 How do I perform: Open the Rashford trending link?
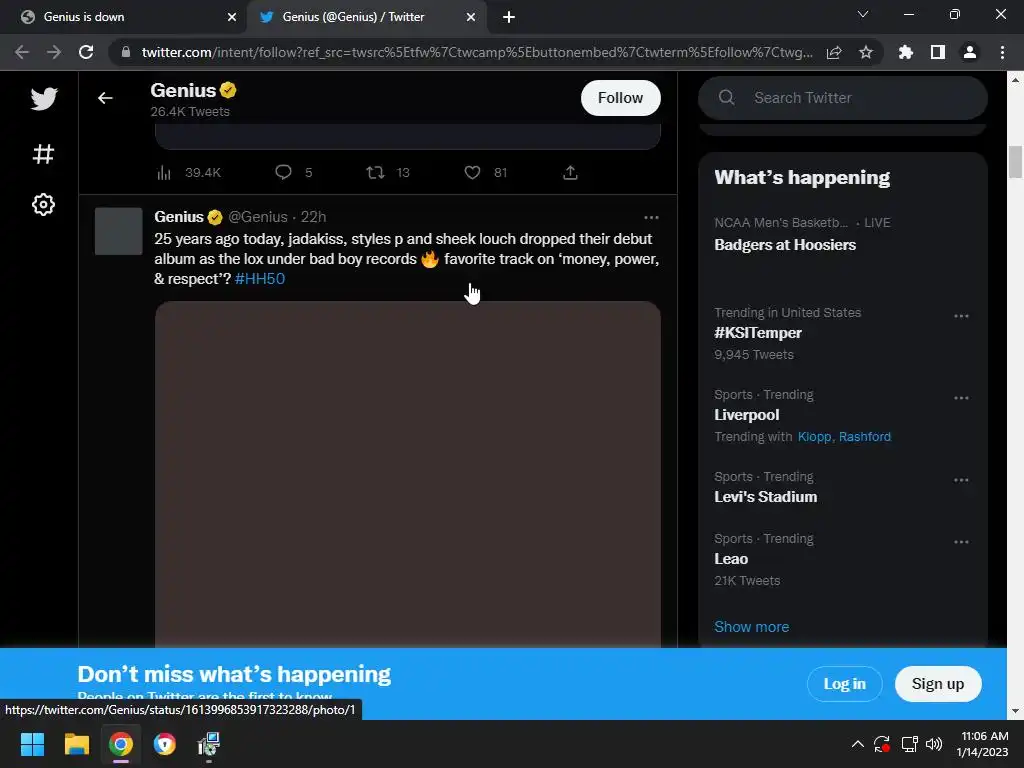(865, 436)
